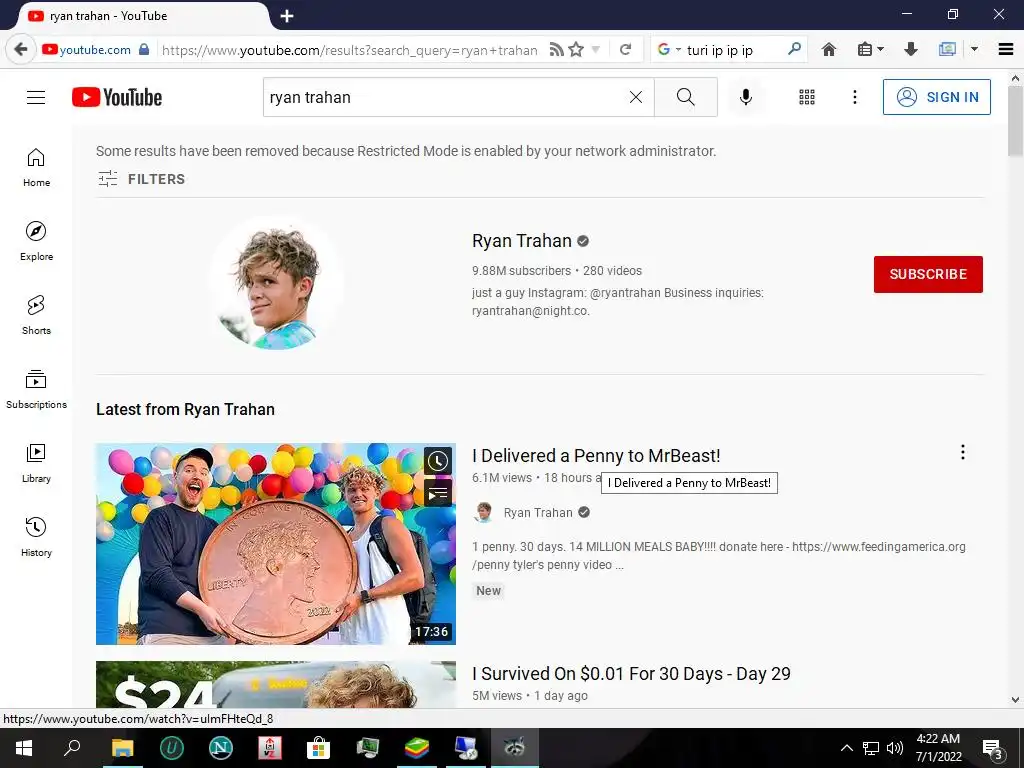The image size is (1024, 768).
Task: Click the New badge on penny video
Action: click(x=488, y=590)
